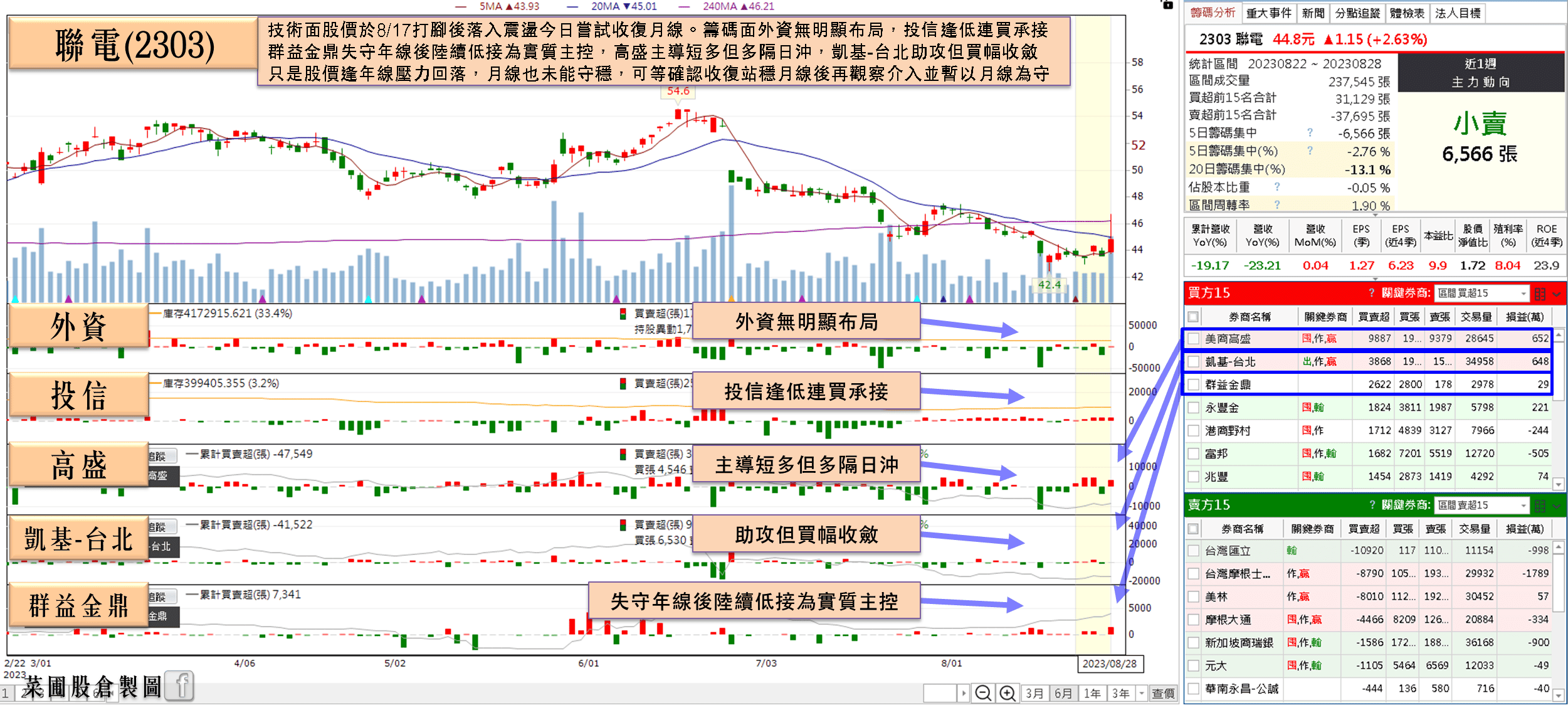Switch to the 體檢表 tab
The height and width of the screenshot is (720, 1568).
pyautogui.click(x=1407, y=13)
